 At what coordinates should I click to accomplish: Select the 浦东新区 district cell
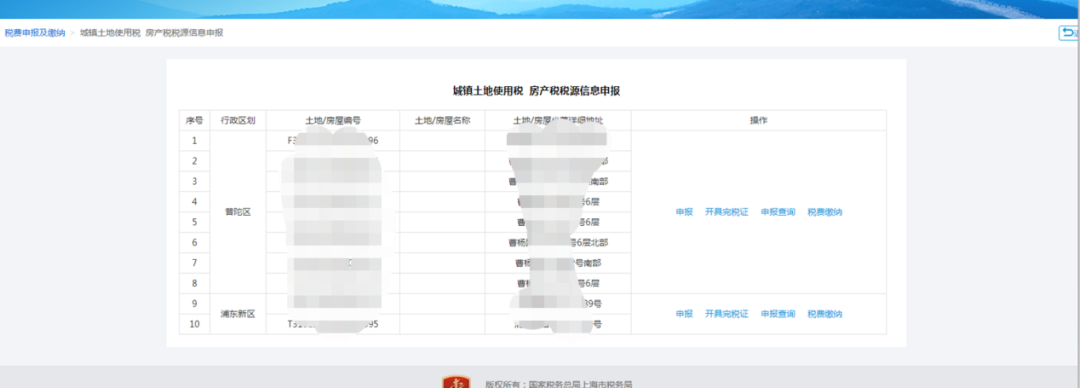(238, 314)
